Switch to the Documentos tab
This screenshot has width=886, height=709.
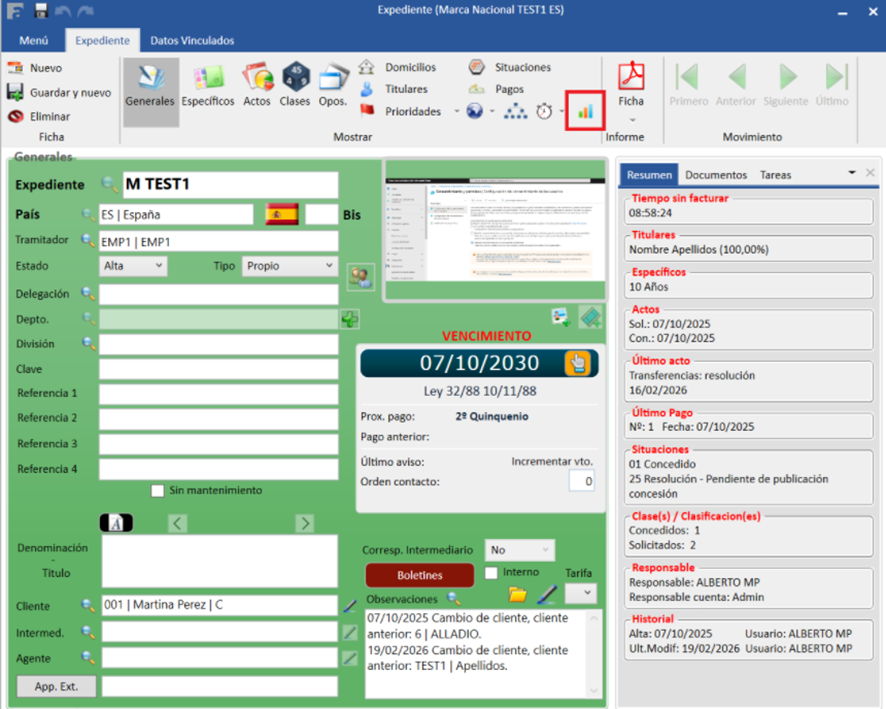point(715,175)
